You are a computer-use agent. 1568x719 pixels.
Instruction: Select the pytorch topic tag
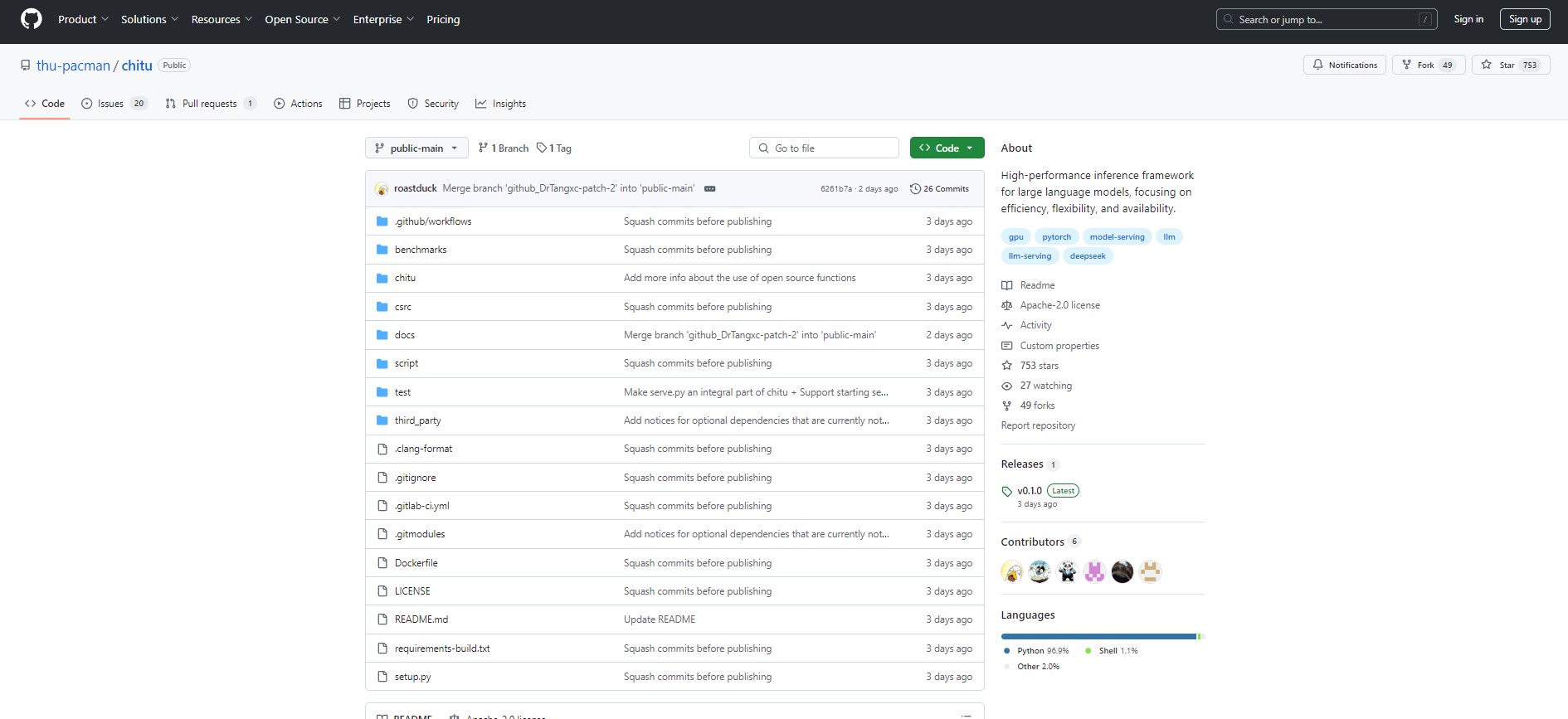1056,237
